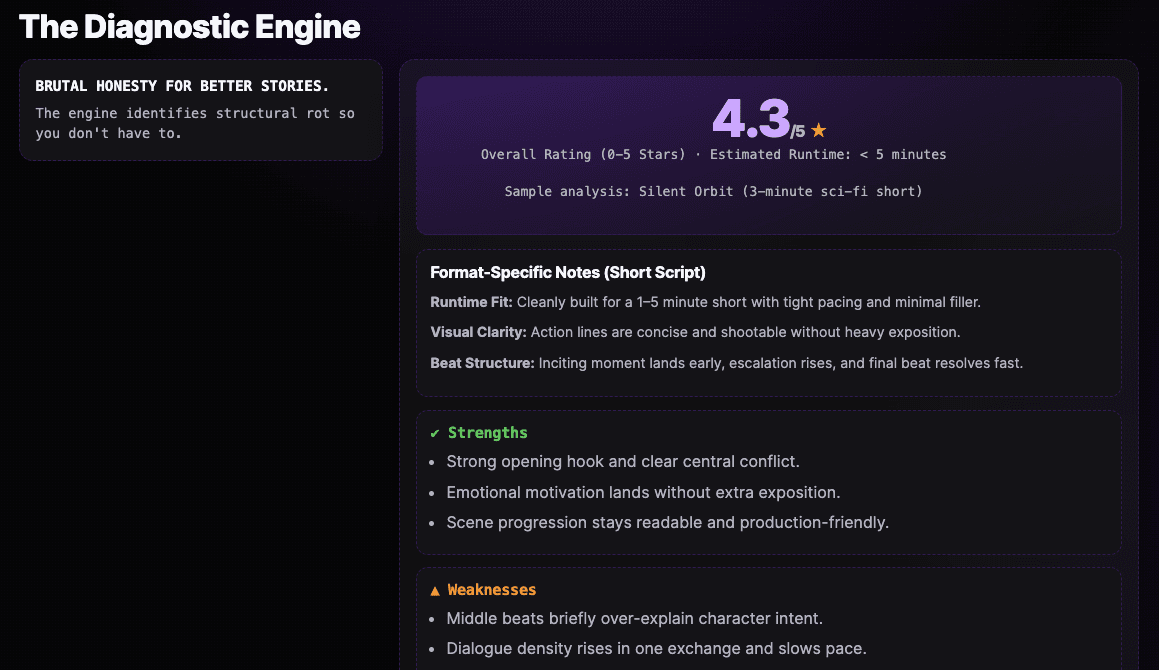Click the Silent Orbit sample analysis text
The width and height of the screenshot is (1159, 670).
click(x=713, y=191)
